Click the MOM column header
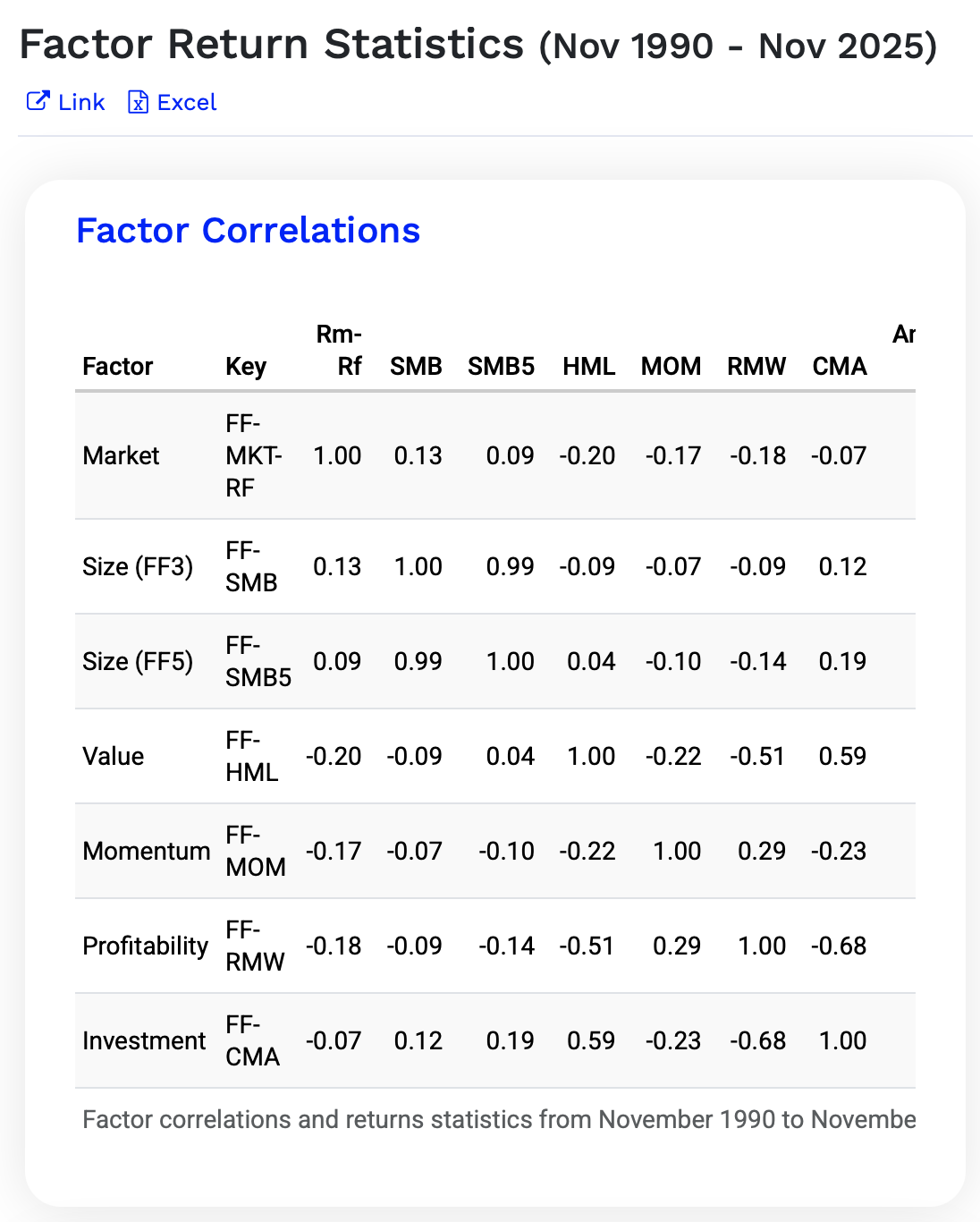The height and width of the screenshot is (1222, 980). pos(671,366)
